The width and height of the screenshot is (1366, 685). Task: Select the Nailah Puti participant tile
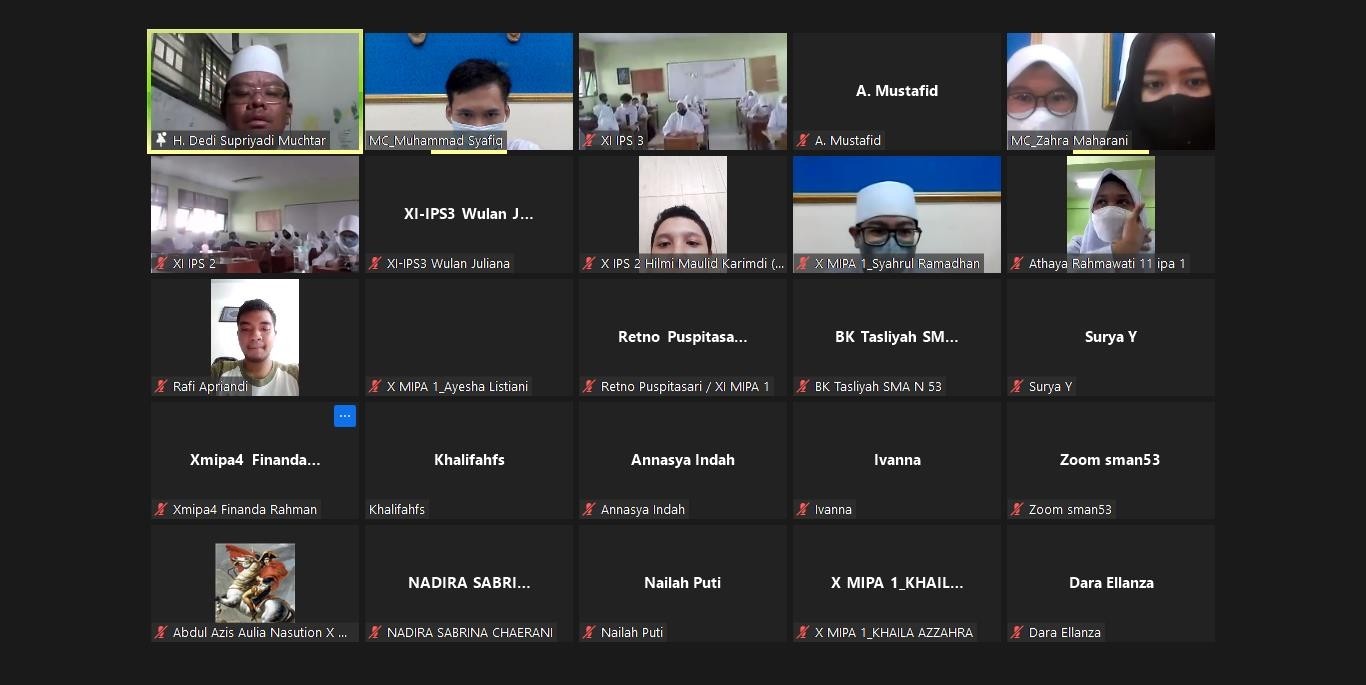point(682,583)
